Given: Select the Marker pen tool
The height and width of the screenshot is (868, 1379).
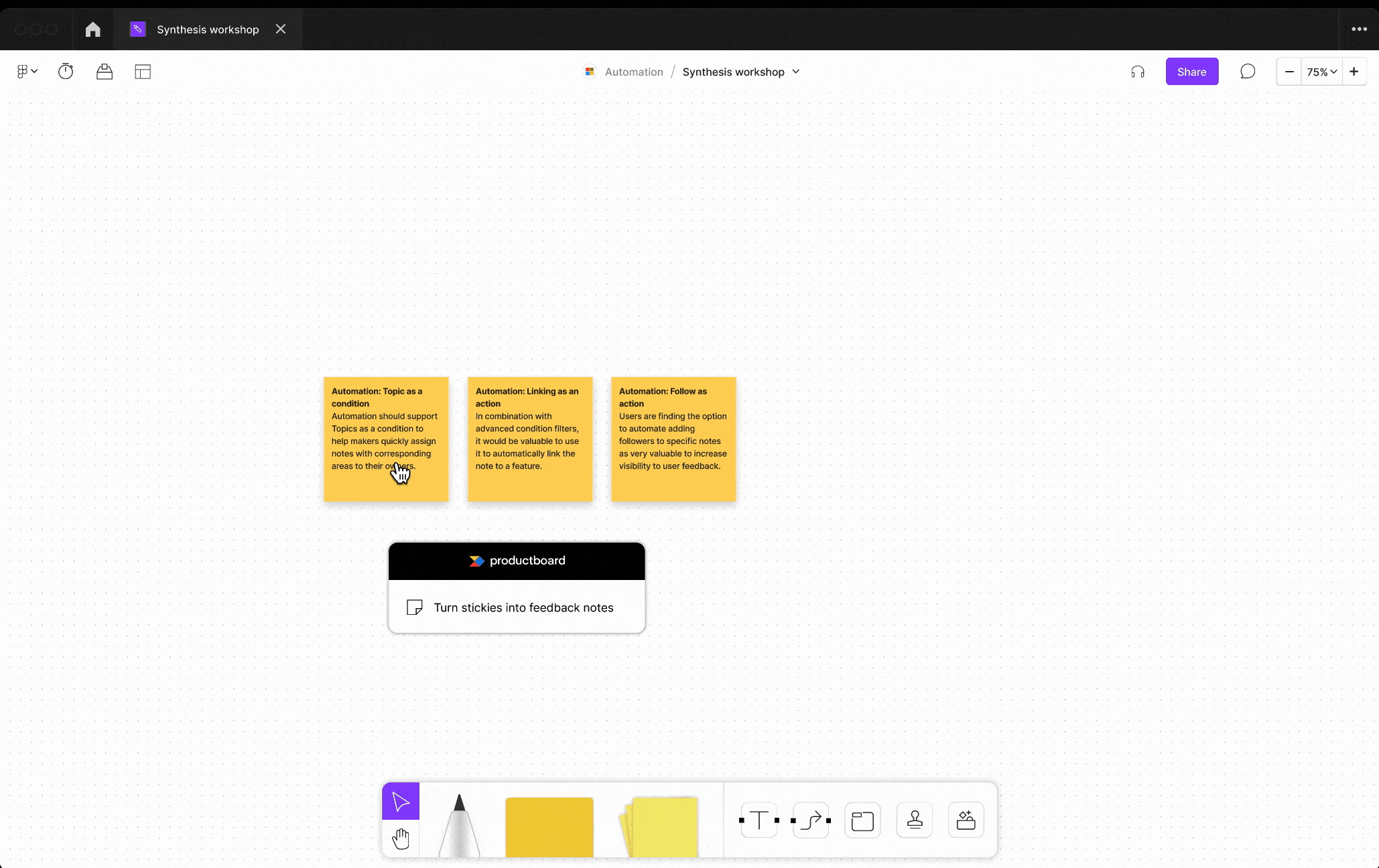Looking at the screenshot, I should (458, 827).
